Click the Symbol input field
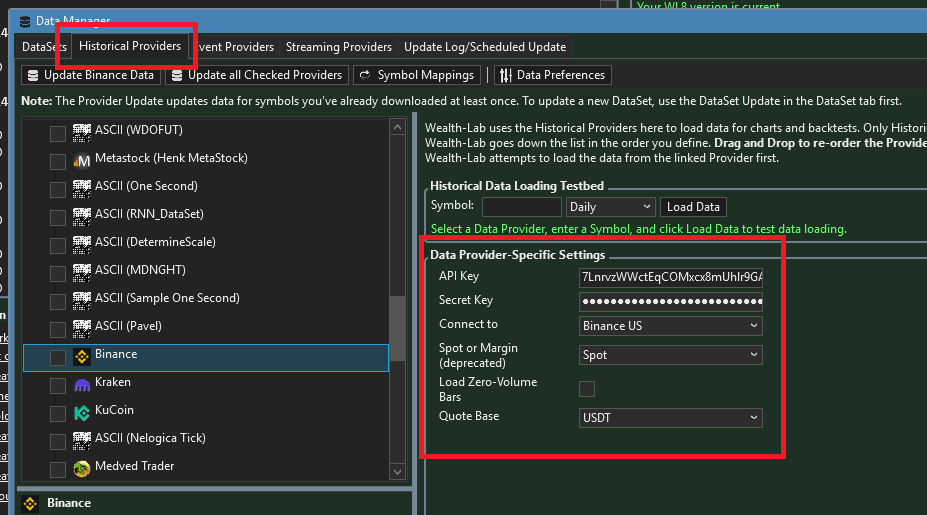Screen dimensions: 927x515 [x=521, y=207]
